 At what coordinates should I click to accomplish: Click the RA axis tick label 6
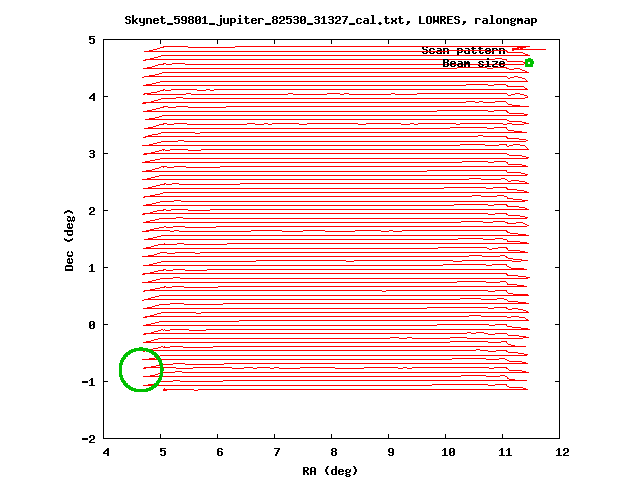coord(220,452)
